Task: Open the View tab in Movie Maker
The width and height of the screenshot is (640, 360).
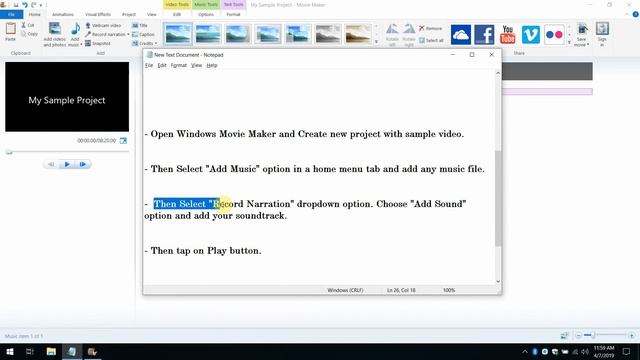Action: click(152, 14)
